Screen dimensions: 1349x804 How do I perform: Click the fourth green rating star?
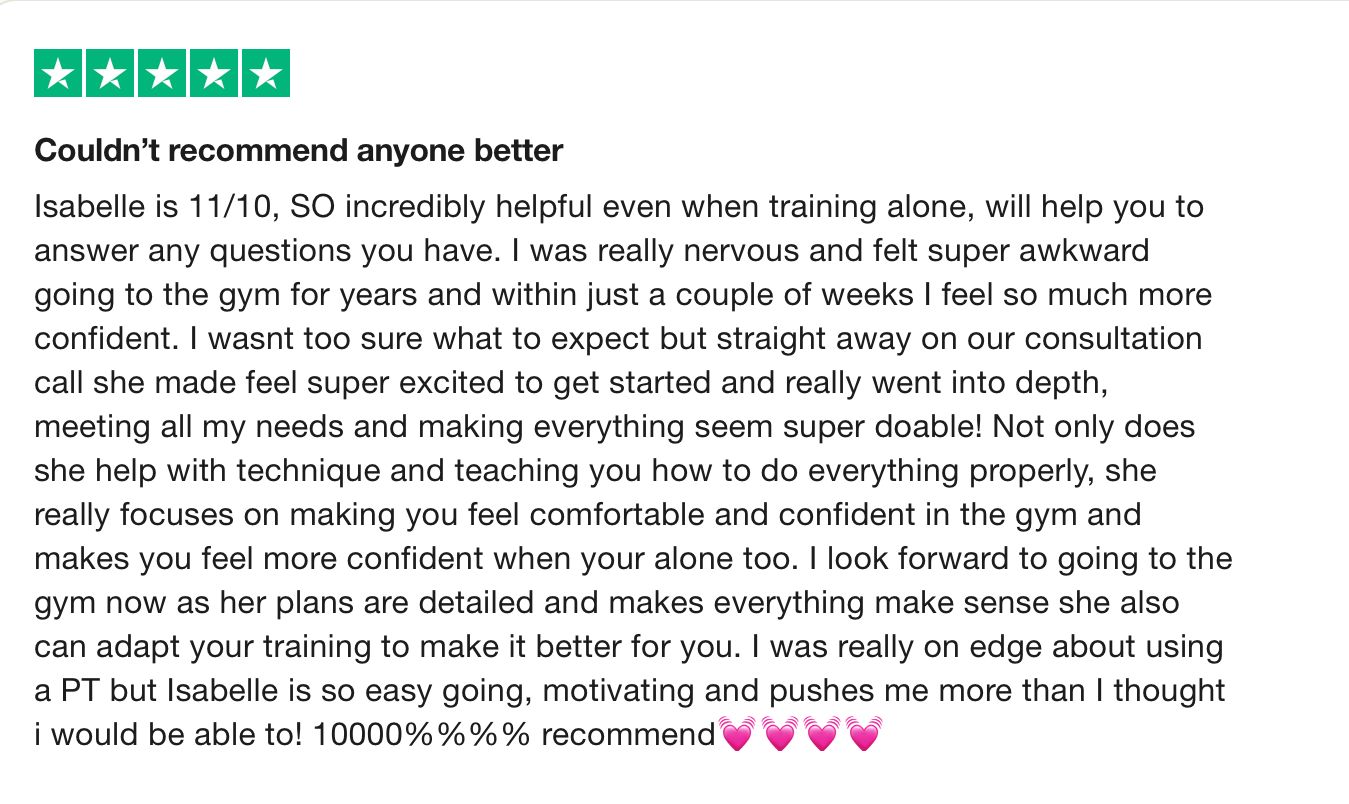[x=214, y=72]
